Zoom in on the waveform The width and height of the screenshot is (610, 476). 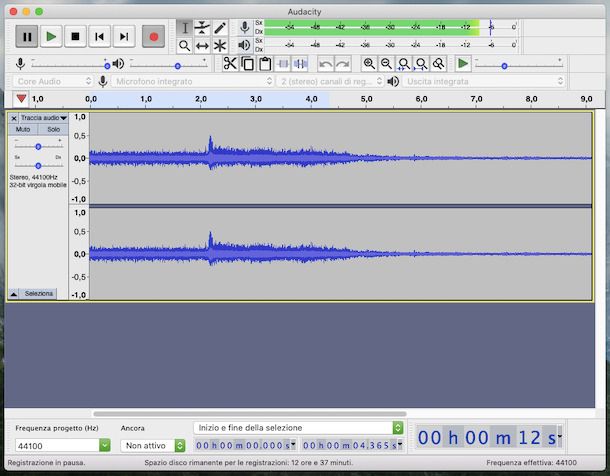[369, 63]
